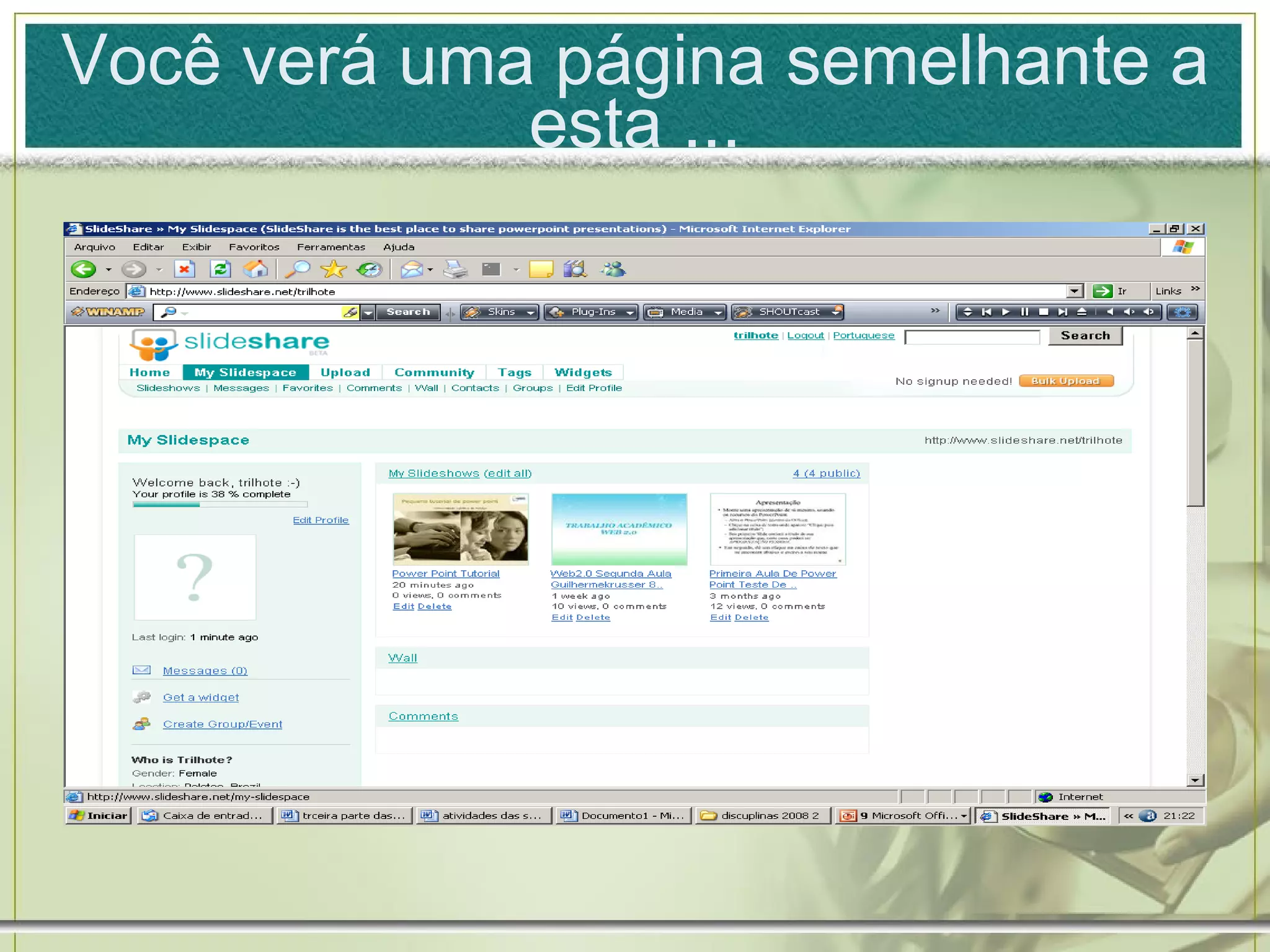Click the Get a widget icon
Image resolution: width=1270 pixels, height=952 pixels.
(142, 697)
